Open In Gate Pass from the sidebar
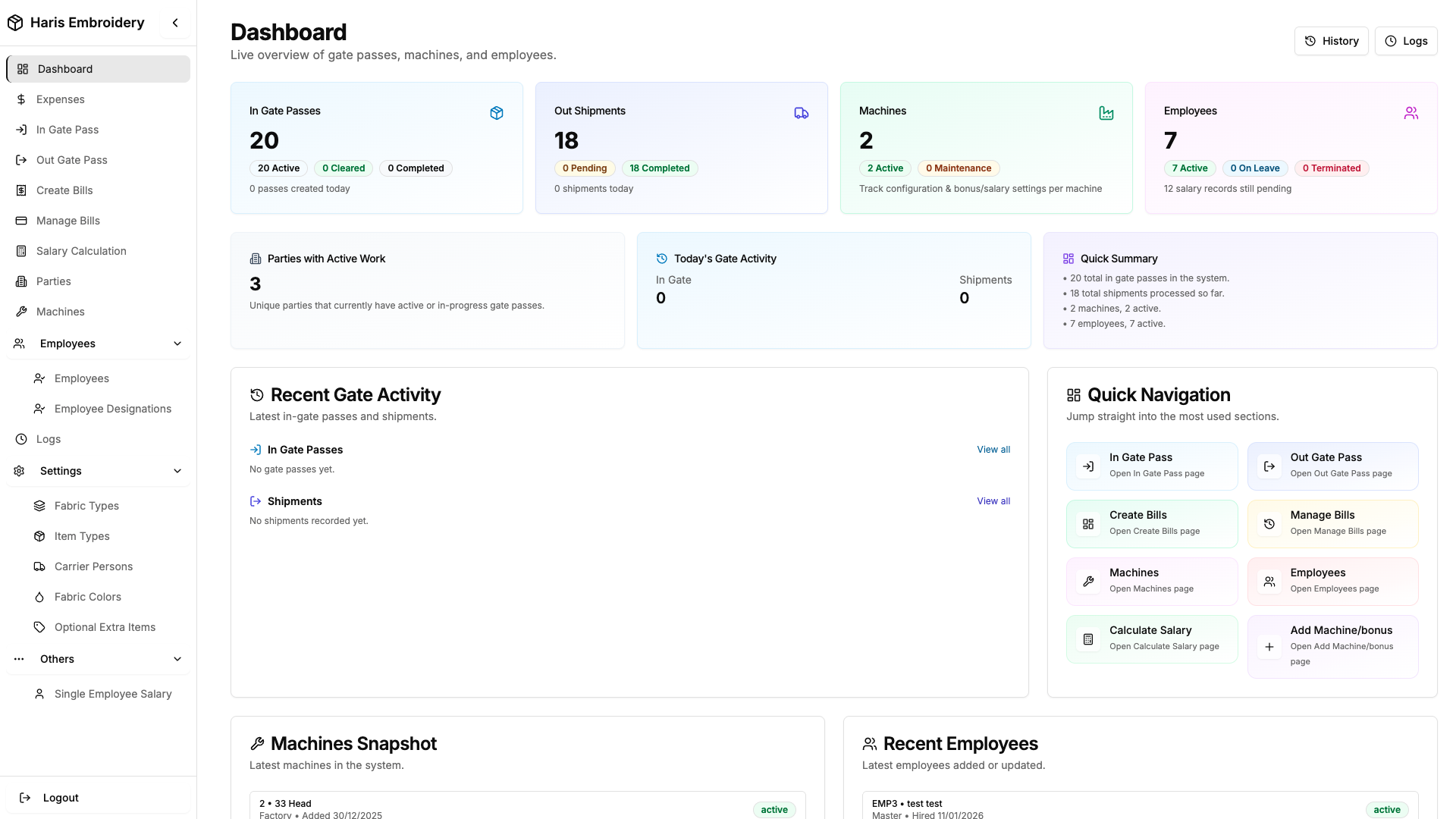This screenshot has height=819, width=1456. click(x=98, y=130)
